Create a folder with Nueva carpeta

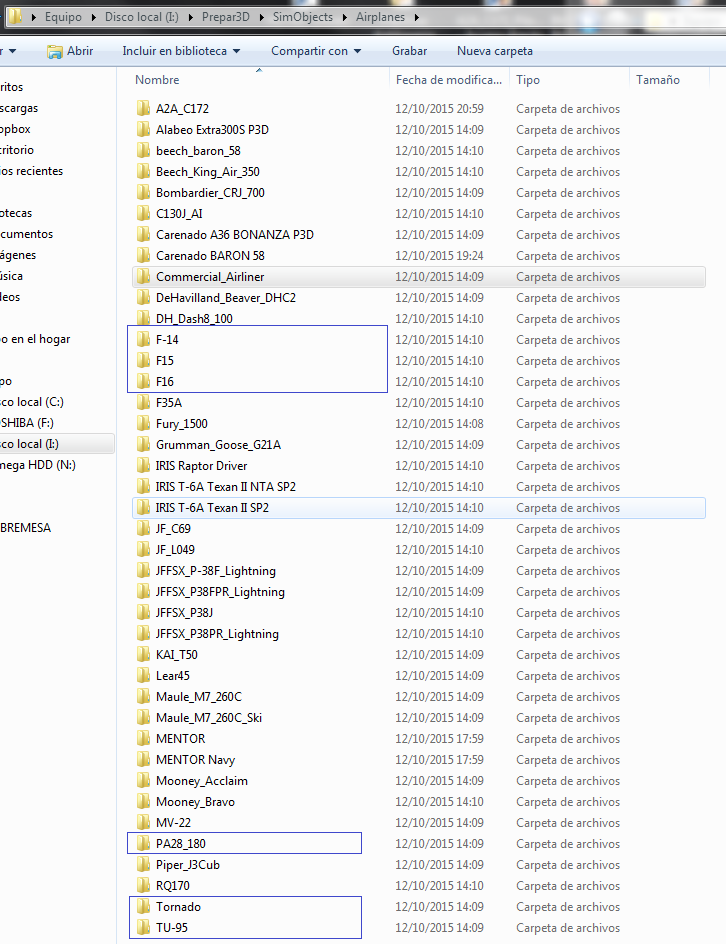click(x=494, y=51)
